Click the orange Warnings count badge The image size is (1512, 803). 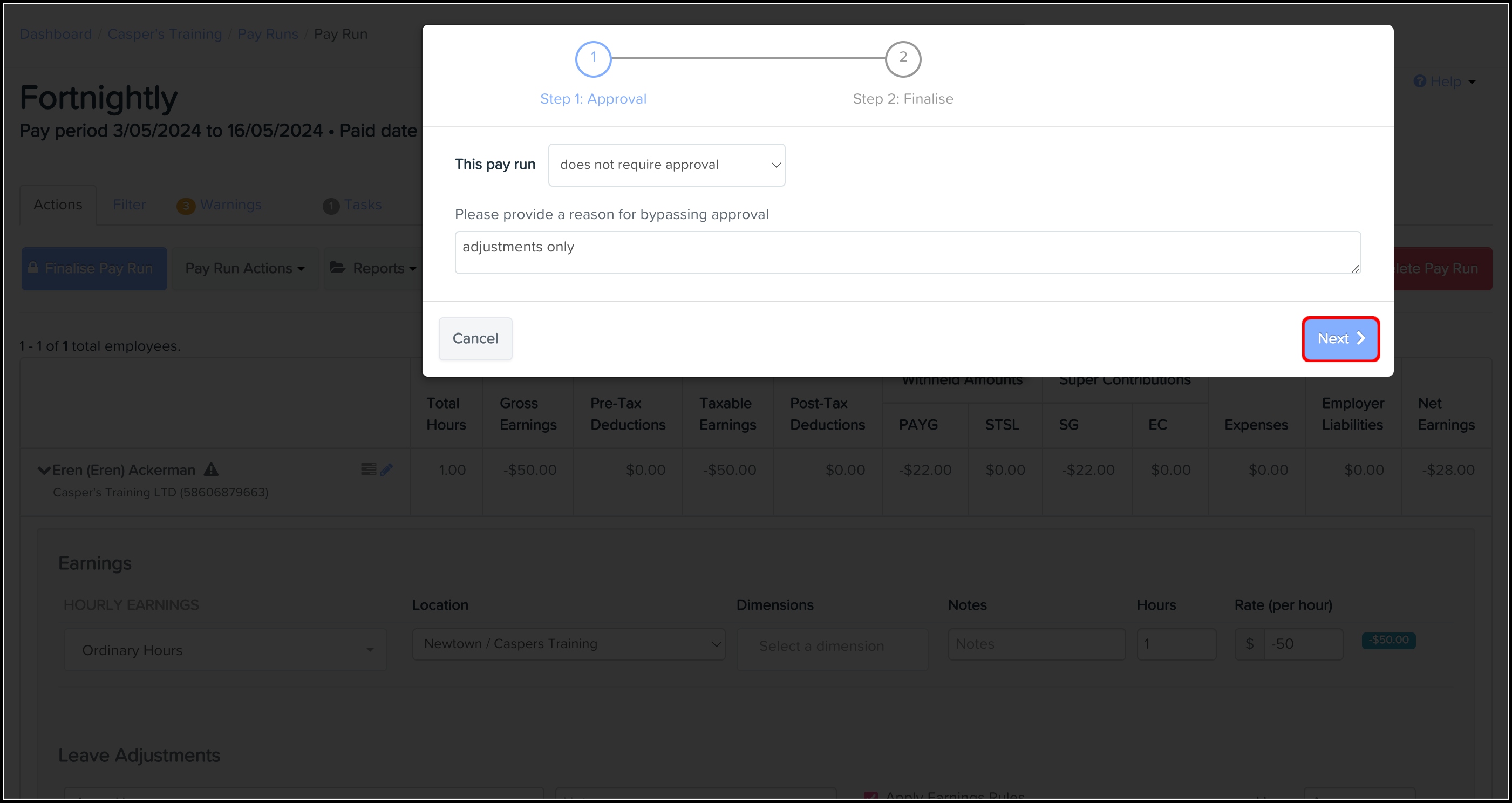click(x=186, y=206)
